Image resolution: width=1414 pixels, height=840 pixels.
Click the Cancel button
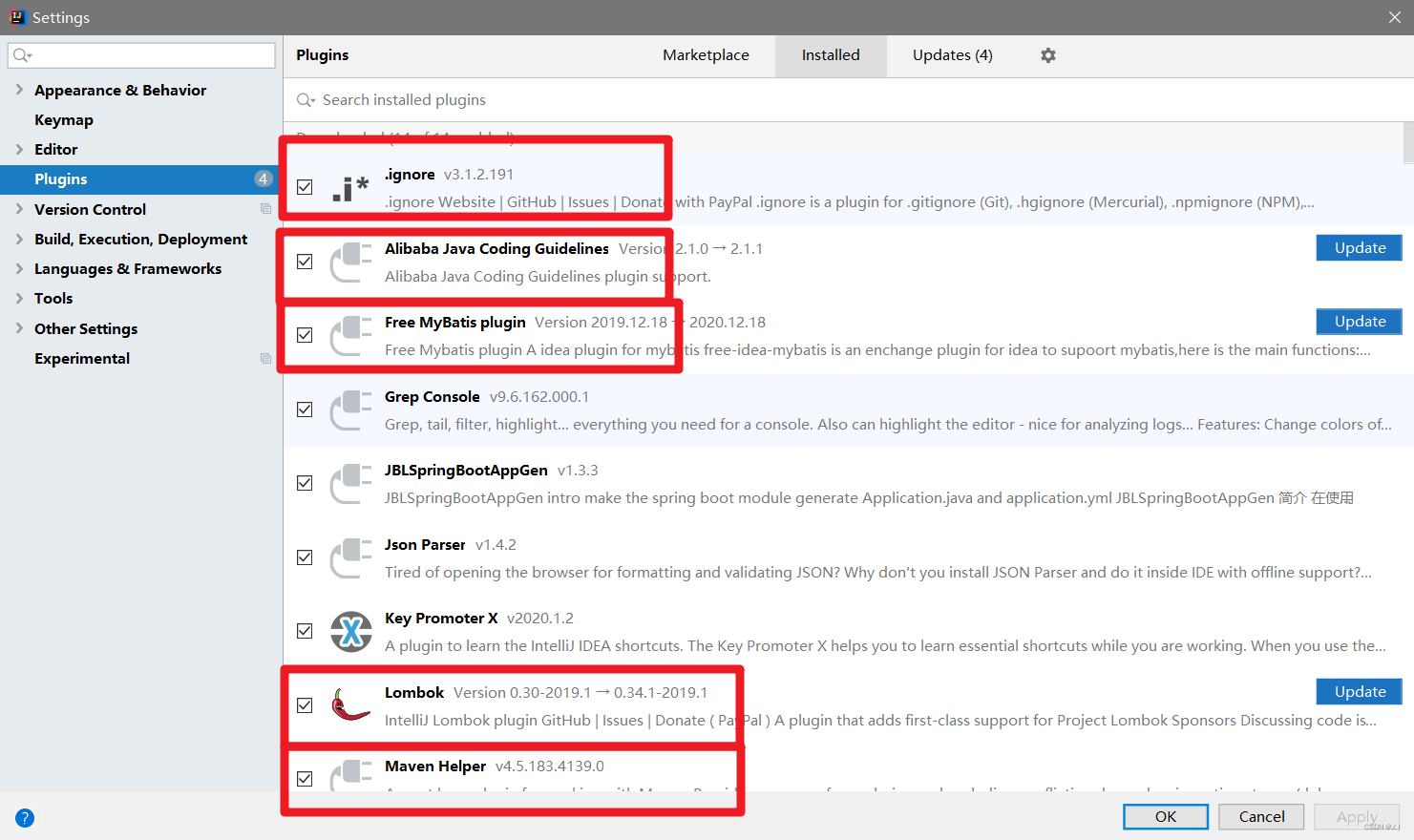tap(1261, 816)
